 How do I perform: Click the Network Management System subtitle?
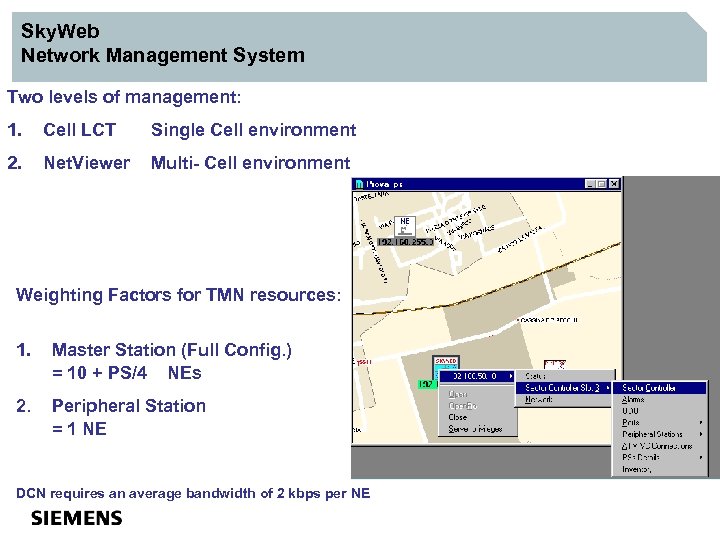[163, 56]
